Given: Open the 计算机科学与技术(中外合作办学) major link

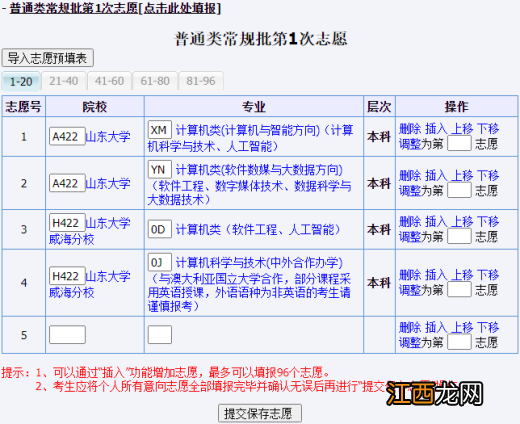Looking at the screenshot, I should click(249, 284).
